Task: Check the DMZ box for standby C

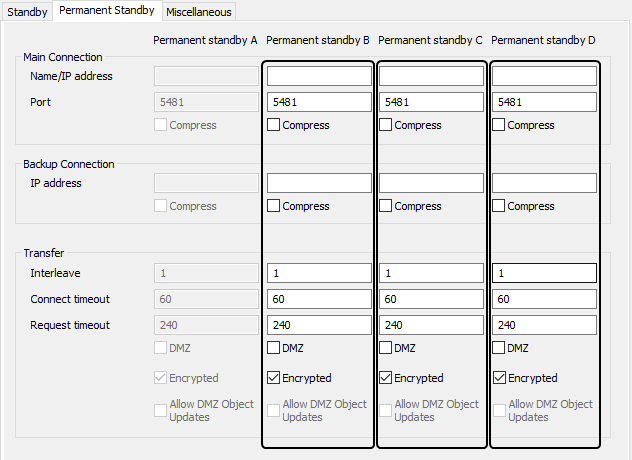Action: tap(386, 348)
